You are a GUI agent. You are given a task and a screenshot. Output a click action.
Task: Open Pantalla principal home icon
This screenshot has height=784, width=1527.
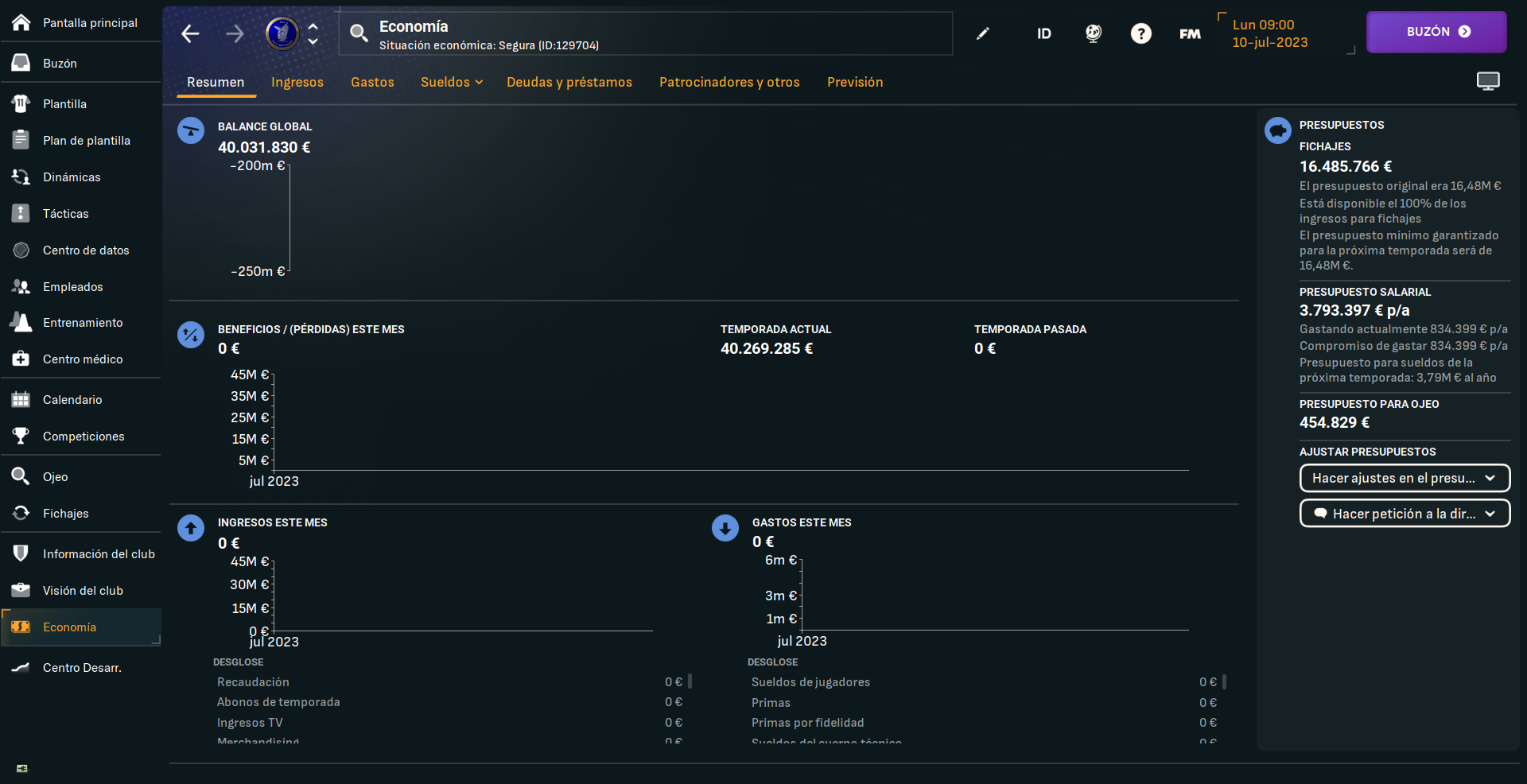click(x=21, y=22)
